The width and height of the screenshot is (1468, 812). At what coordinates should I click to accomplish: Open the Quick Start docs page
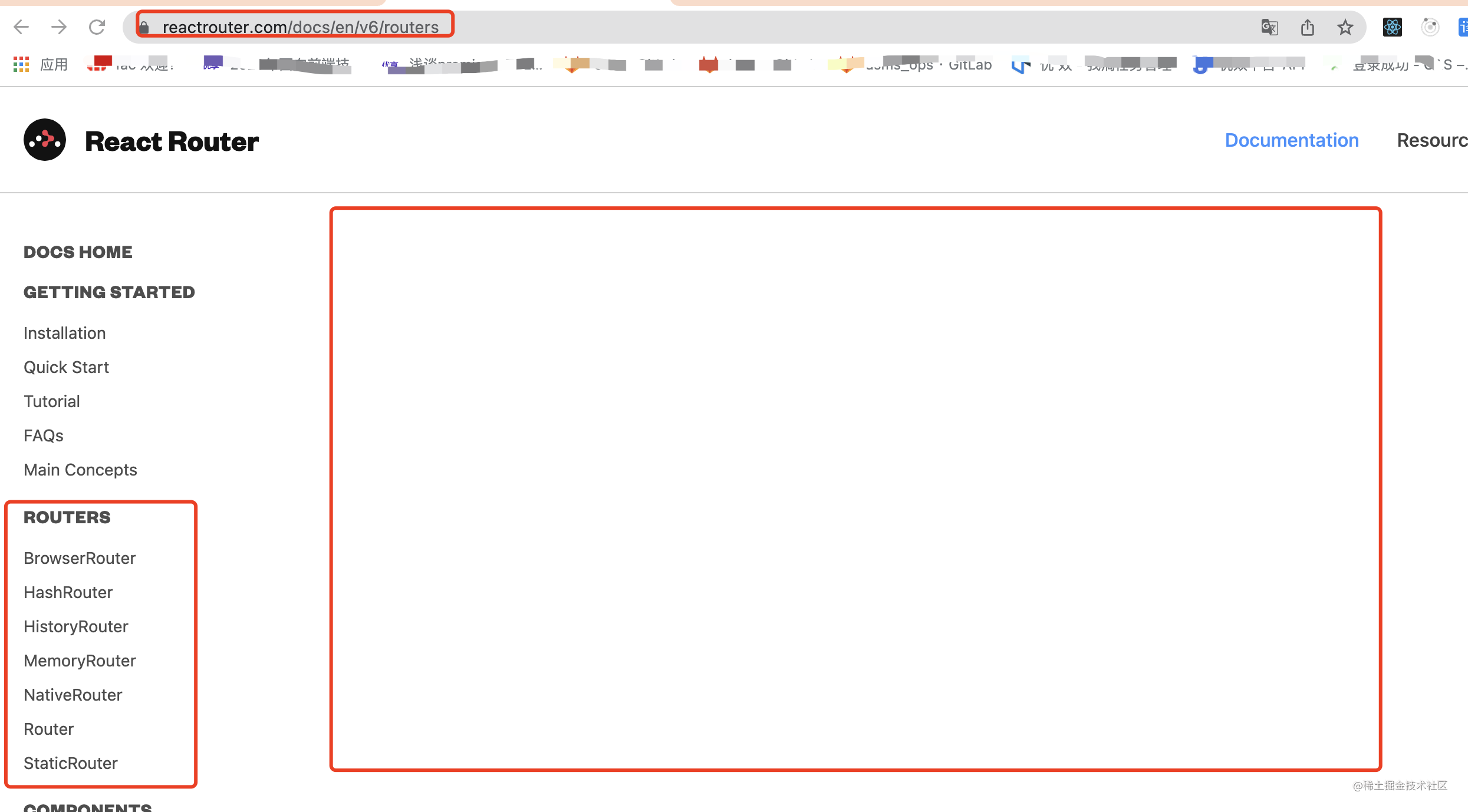click(67, 367)
